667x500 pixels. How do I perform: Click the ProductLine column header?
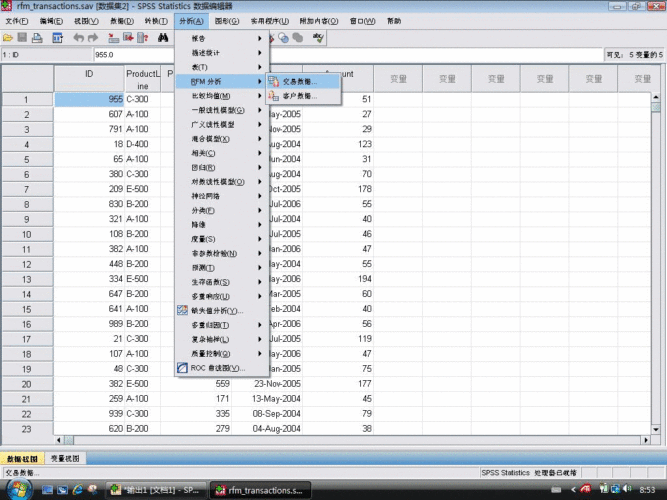[143, 79]
